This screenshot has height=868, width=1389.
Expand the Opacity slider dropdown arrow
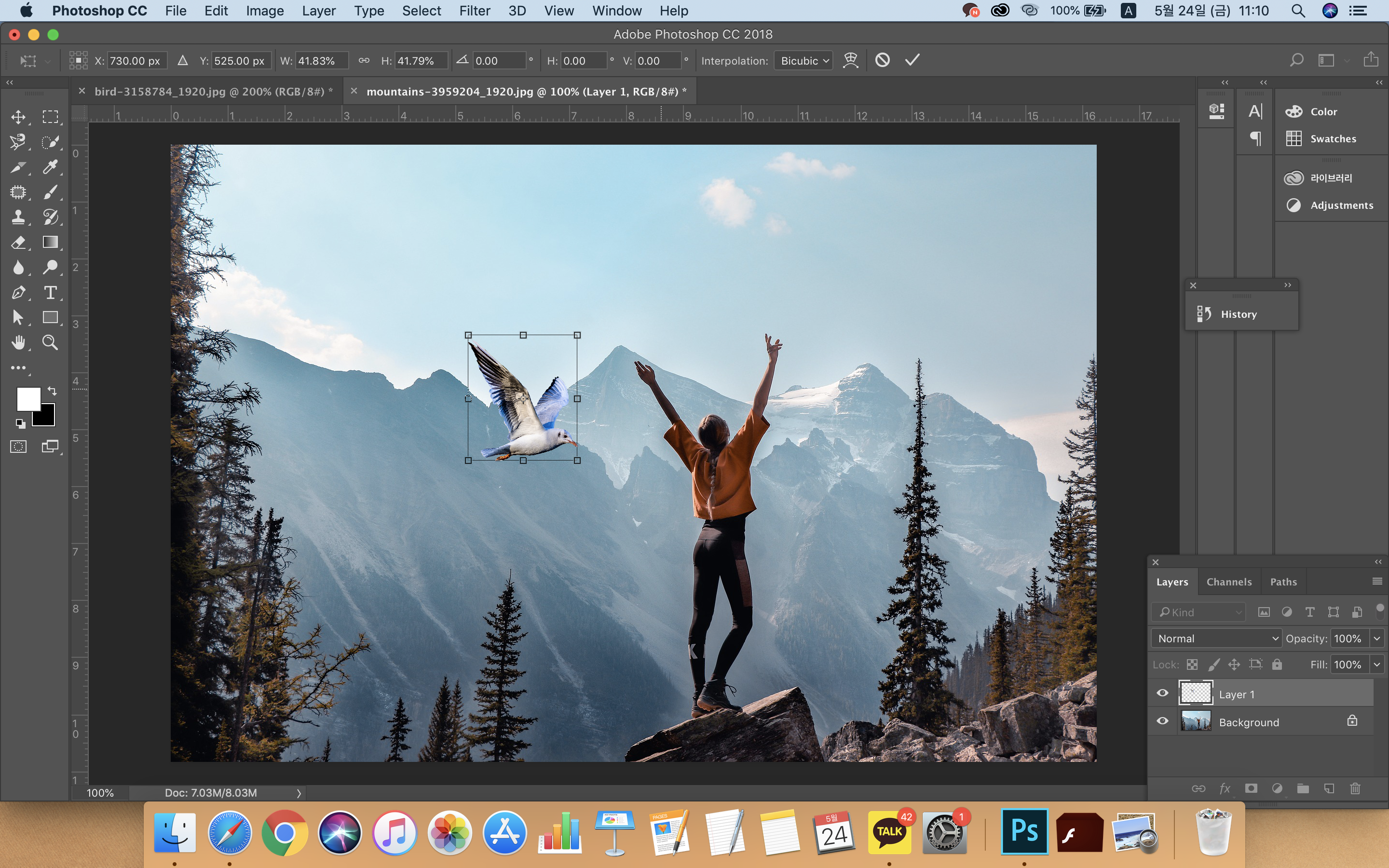1377,638
